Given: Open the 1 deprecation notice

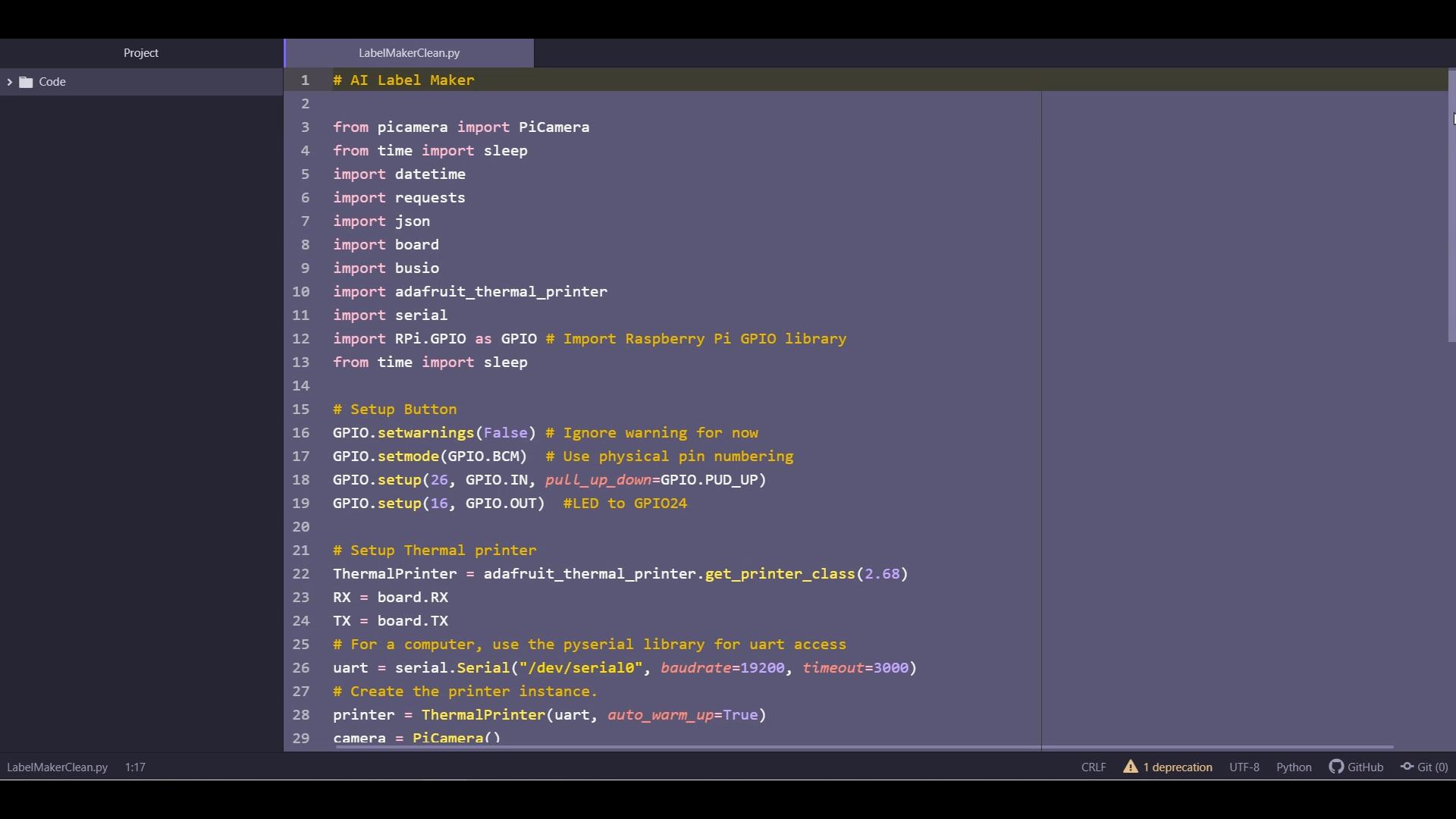Looking at the screenshot, I should click(1177, 767).
